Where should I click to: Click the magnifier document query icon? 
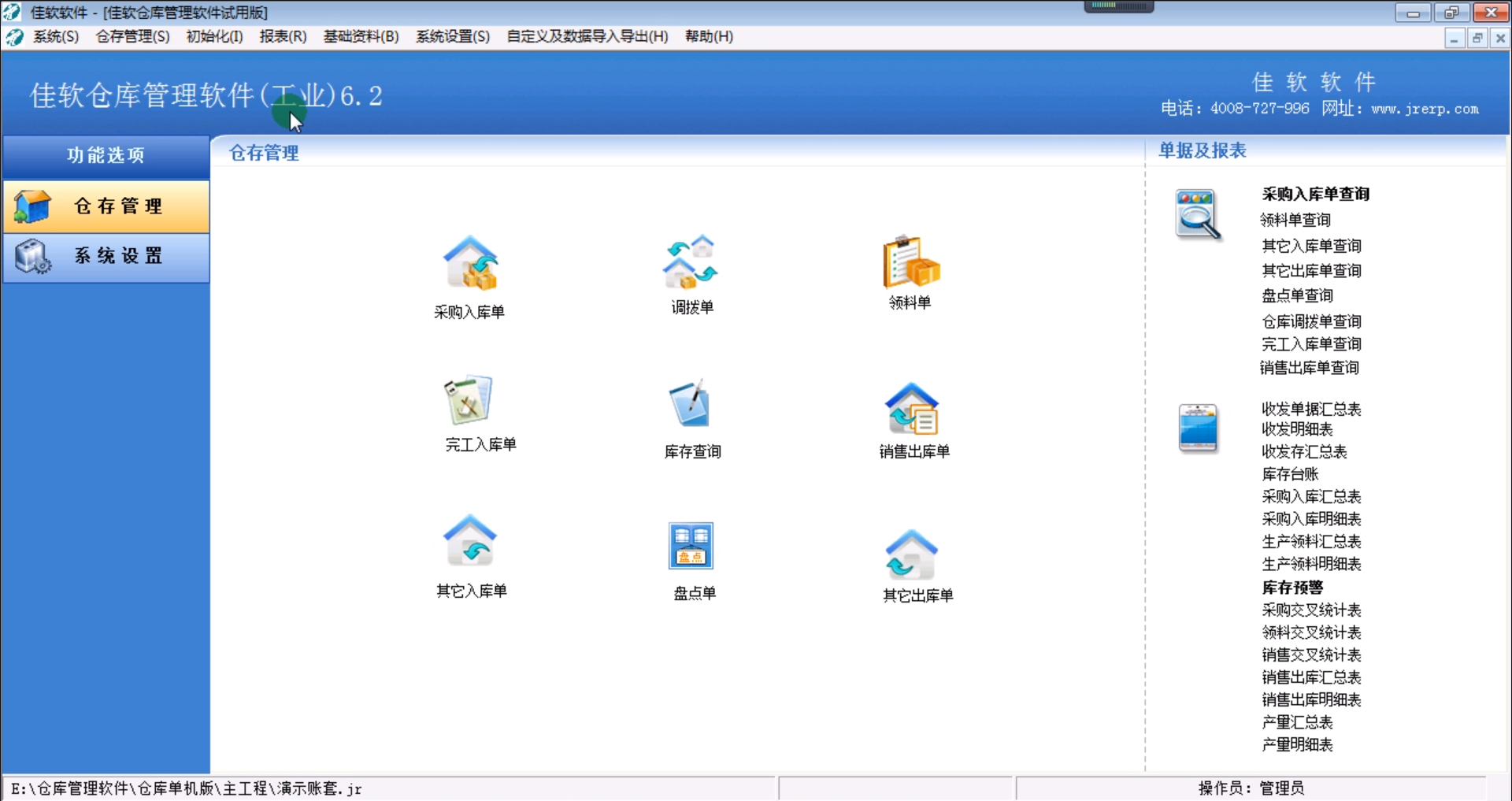click(x=1198, y=214)
